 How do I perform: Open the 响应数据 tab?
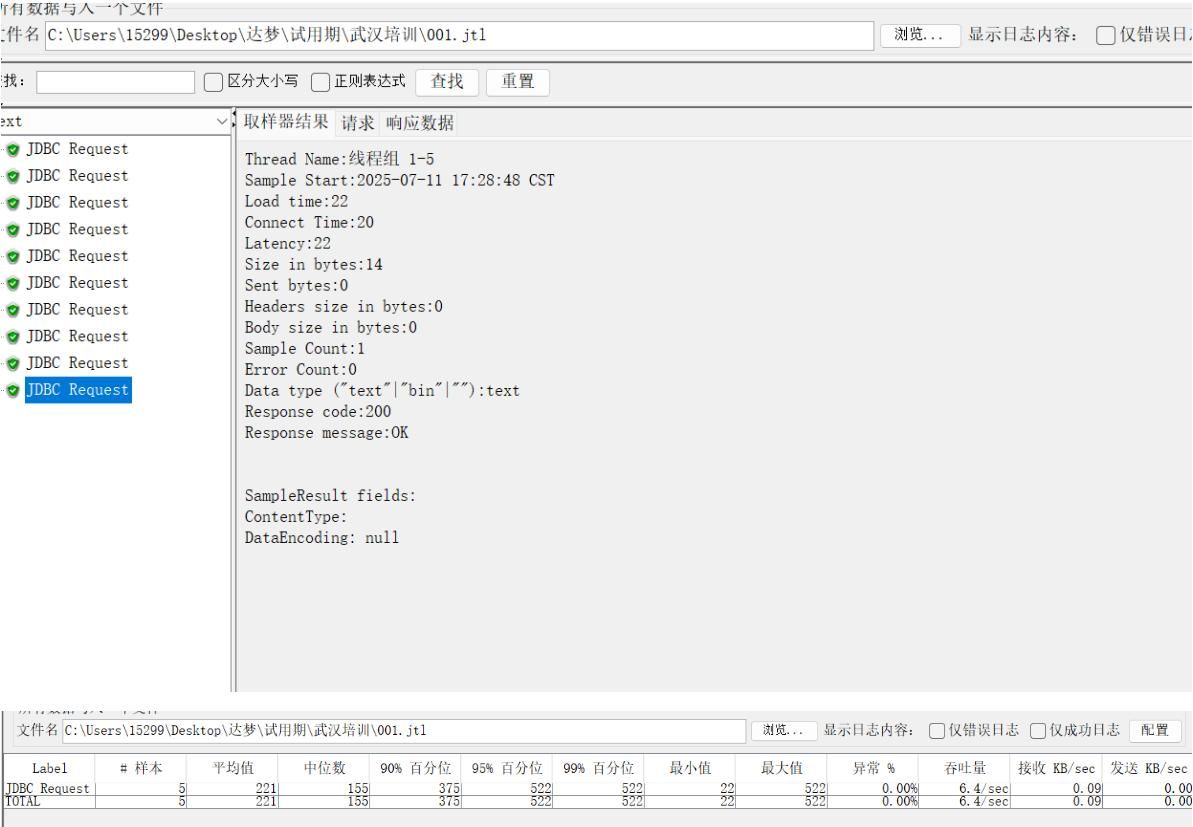click(419, 123)
